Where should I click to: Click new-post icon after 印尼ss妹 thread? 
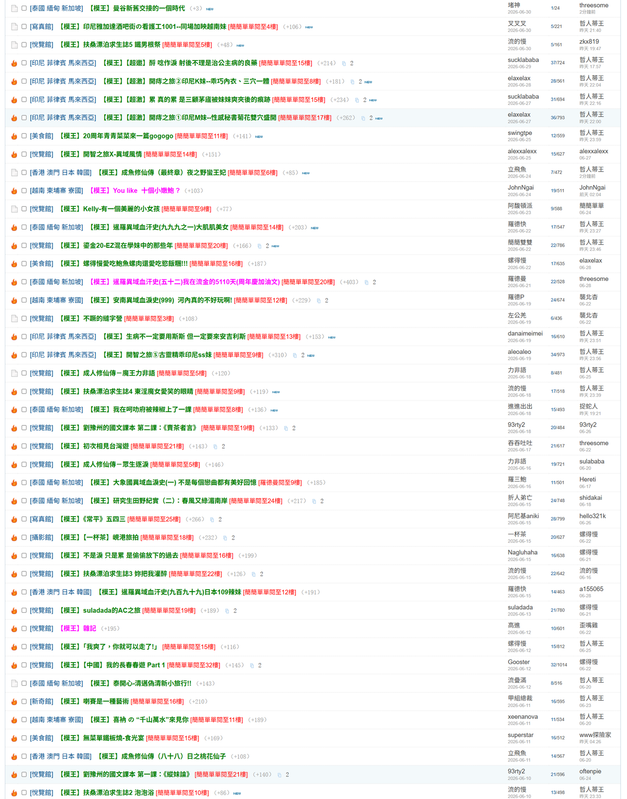(310, 356)
